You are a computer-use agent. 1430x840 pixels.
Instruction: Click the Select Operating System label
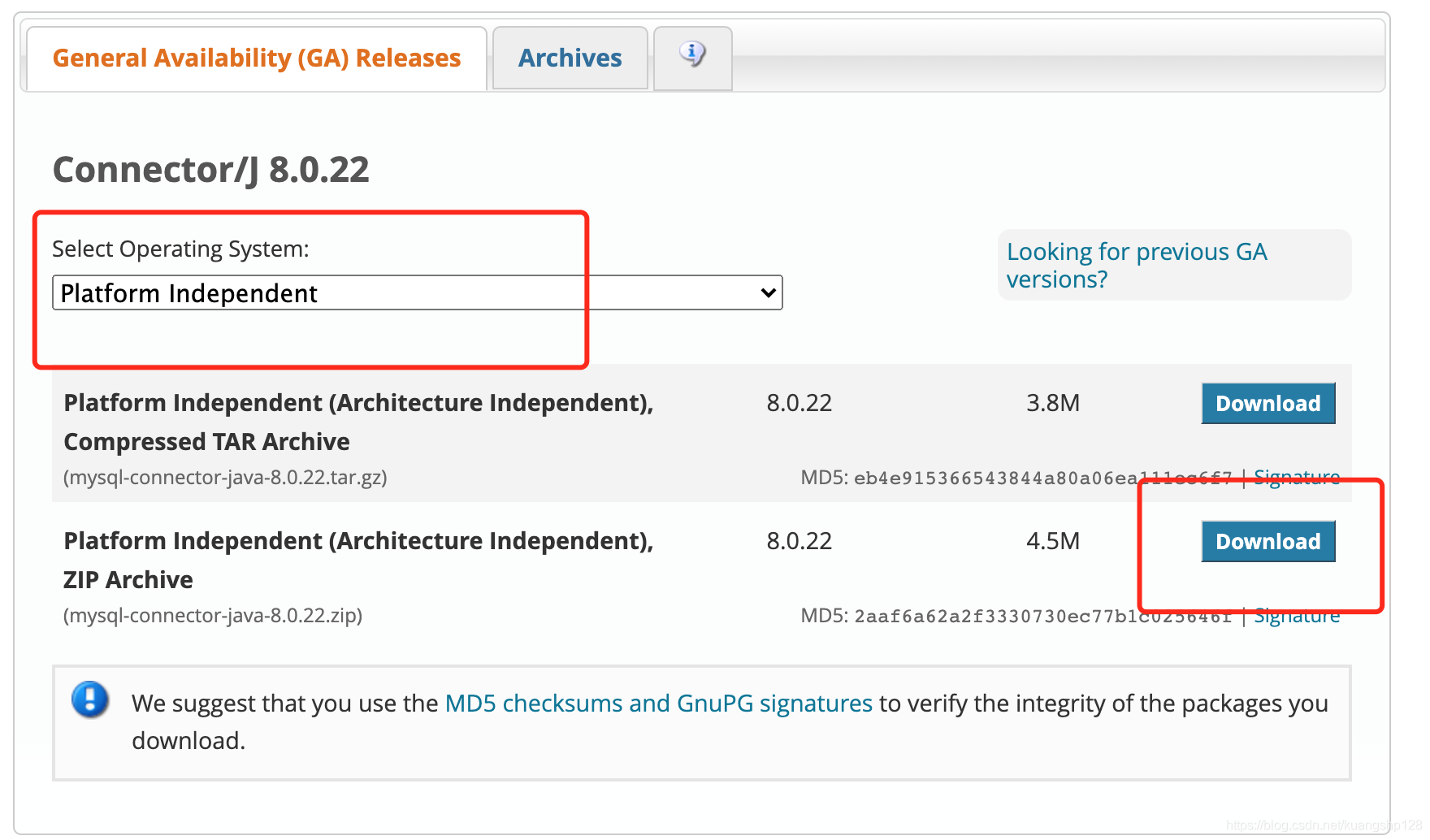point(180,249)
